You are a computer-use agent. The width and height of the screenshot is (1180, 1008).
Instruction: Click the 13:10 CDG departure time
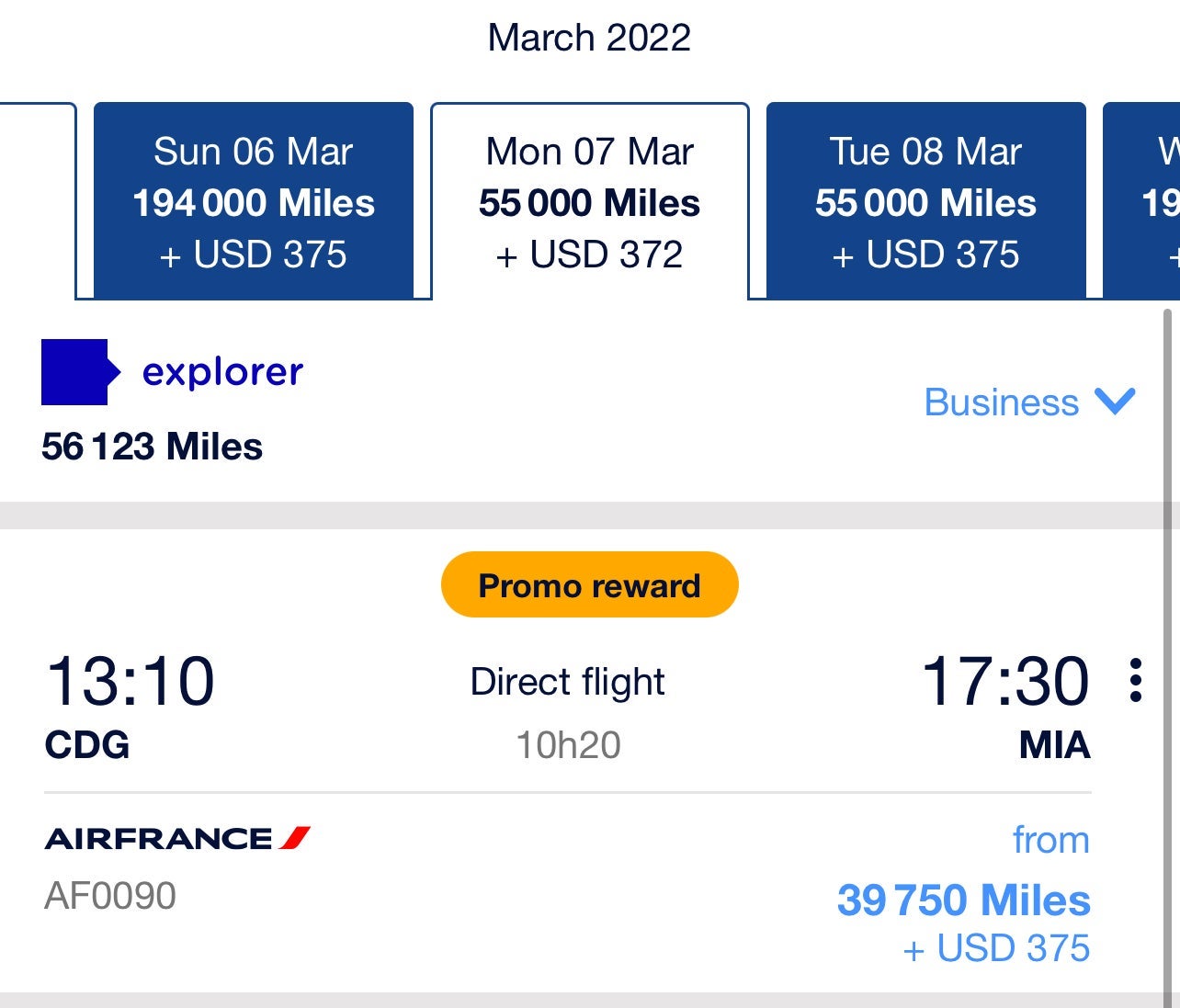click(x=130, y=682)
